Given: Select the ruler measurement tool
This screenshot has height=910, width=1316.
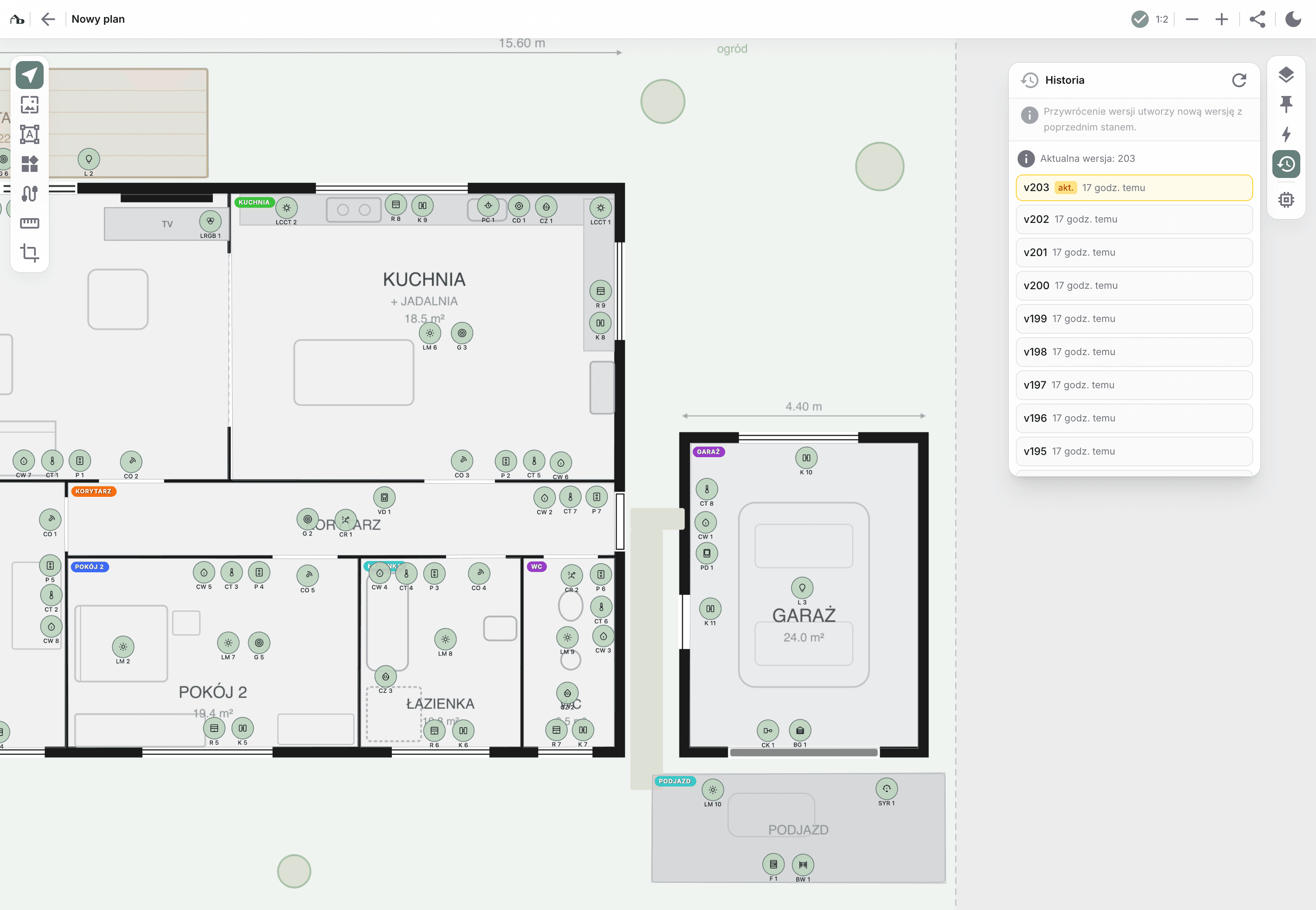Looking at the screenshot, I should tap(30, 223).
